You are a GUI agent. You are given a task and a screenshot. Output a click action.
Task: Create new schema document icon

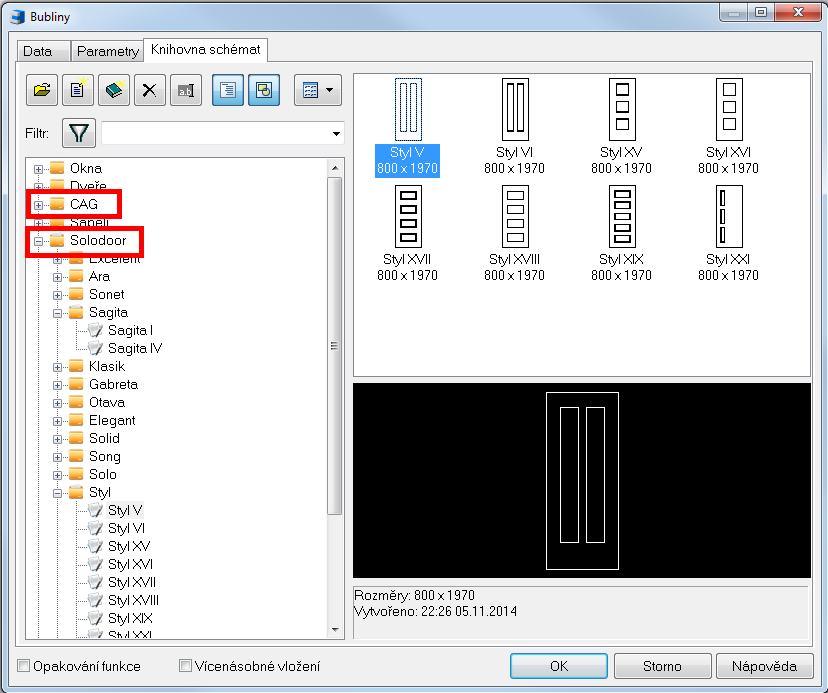point(78,90)
